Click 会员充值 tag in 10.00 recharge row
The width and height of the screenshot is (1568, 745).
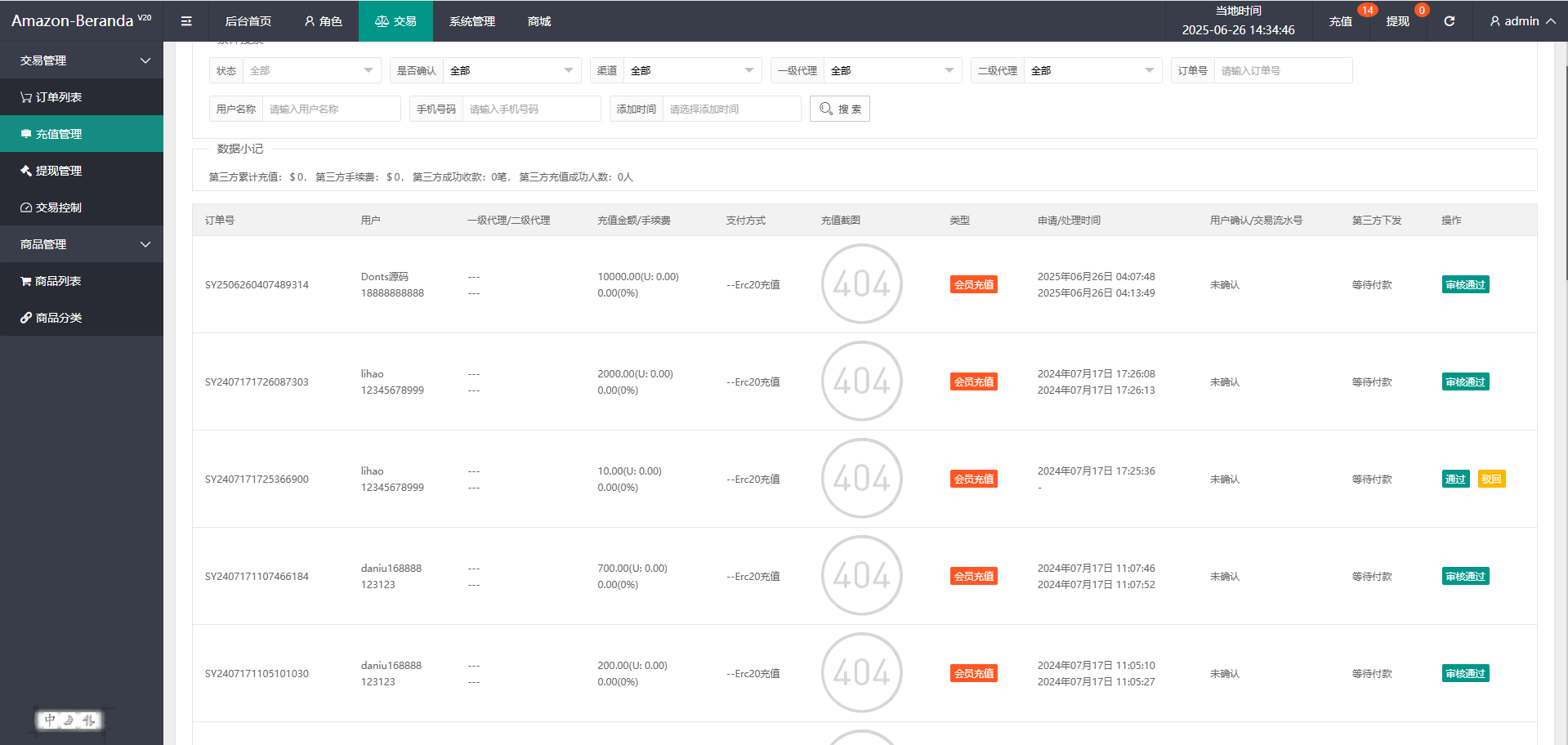click(x=974, y=480)
